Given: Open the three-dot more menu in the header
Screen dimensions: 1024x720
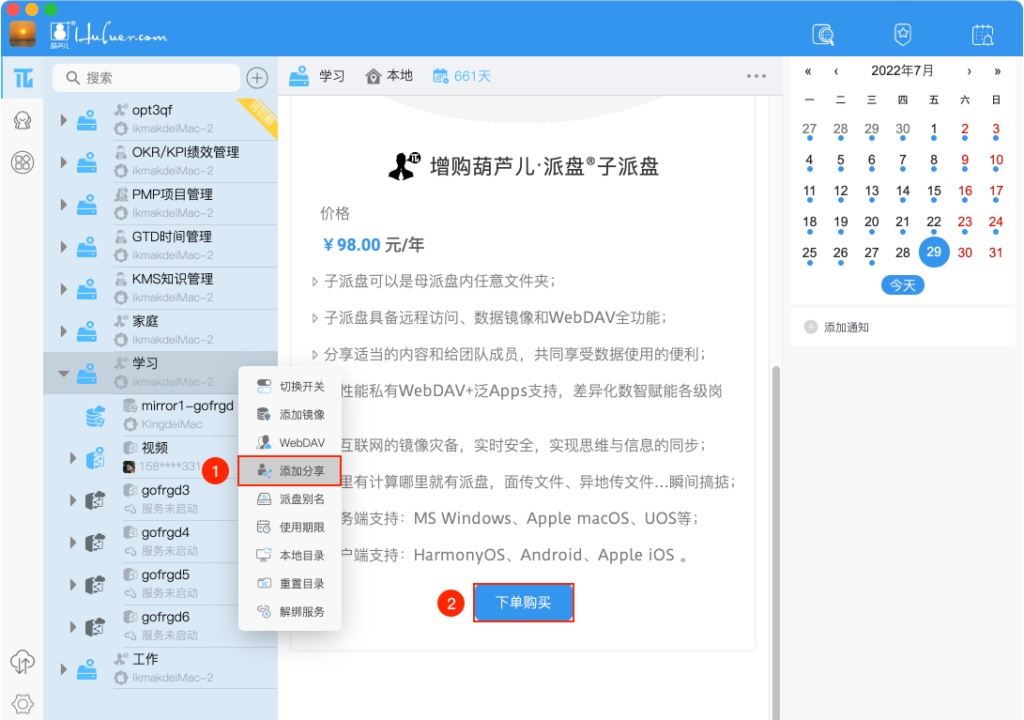Looking at the screenshot, I should pyautogui.click(x=756, y=76).
